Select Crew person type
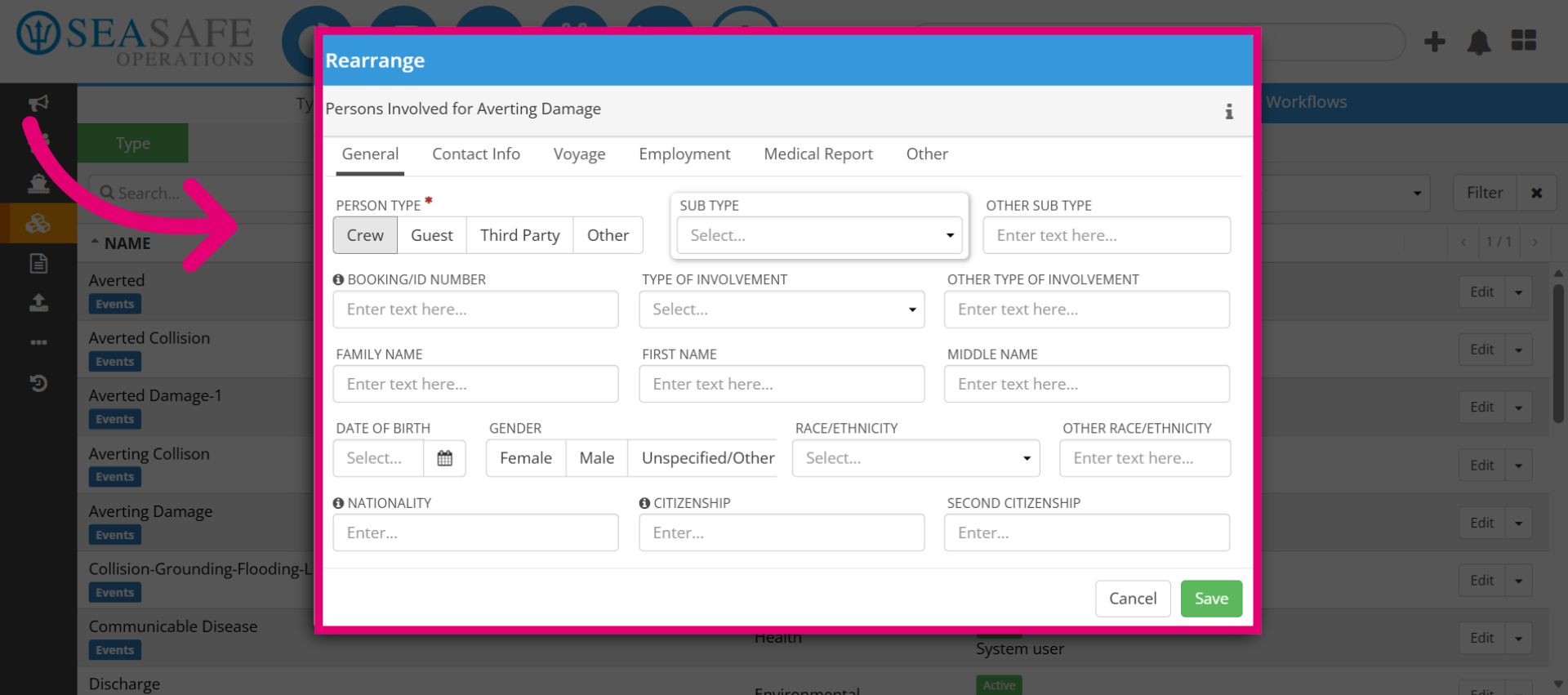Screen dimensions: 1568x695 pyautogui.click(x=365, y=235)
